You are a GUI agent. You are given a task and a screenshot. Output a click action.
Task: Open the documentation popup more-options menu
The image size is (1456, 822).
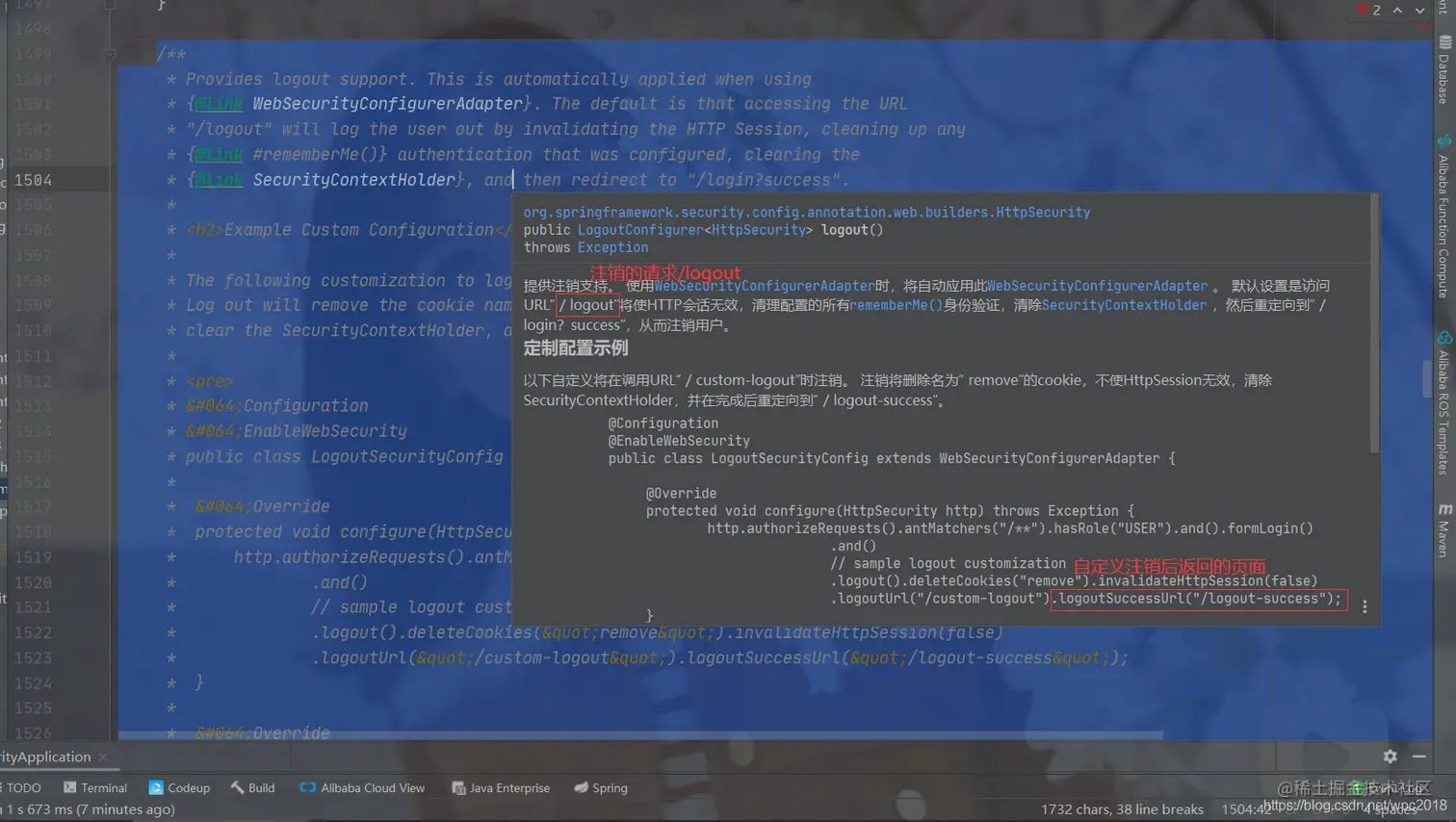1365,605
